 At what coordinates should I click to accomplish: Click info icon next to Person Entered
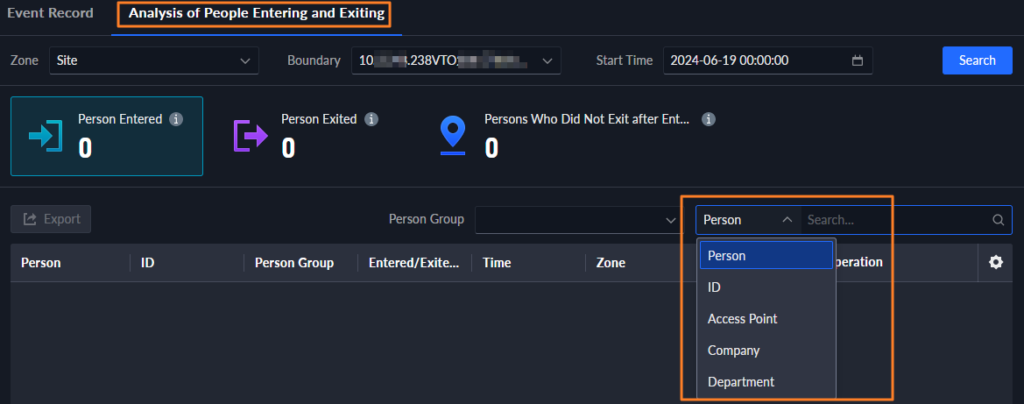[x=176, y=119]
